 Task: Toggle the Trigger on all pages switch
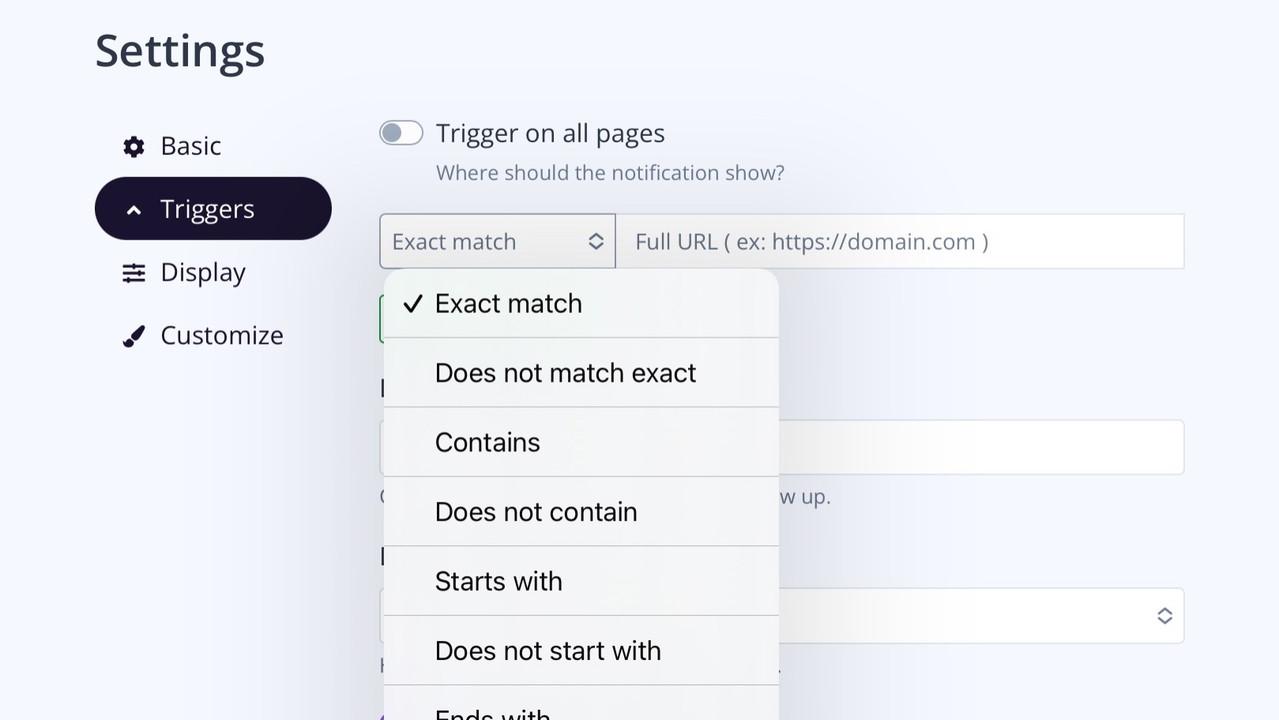point(401,133)
